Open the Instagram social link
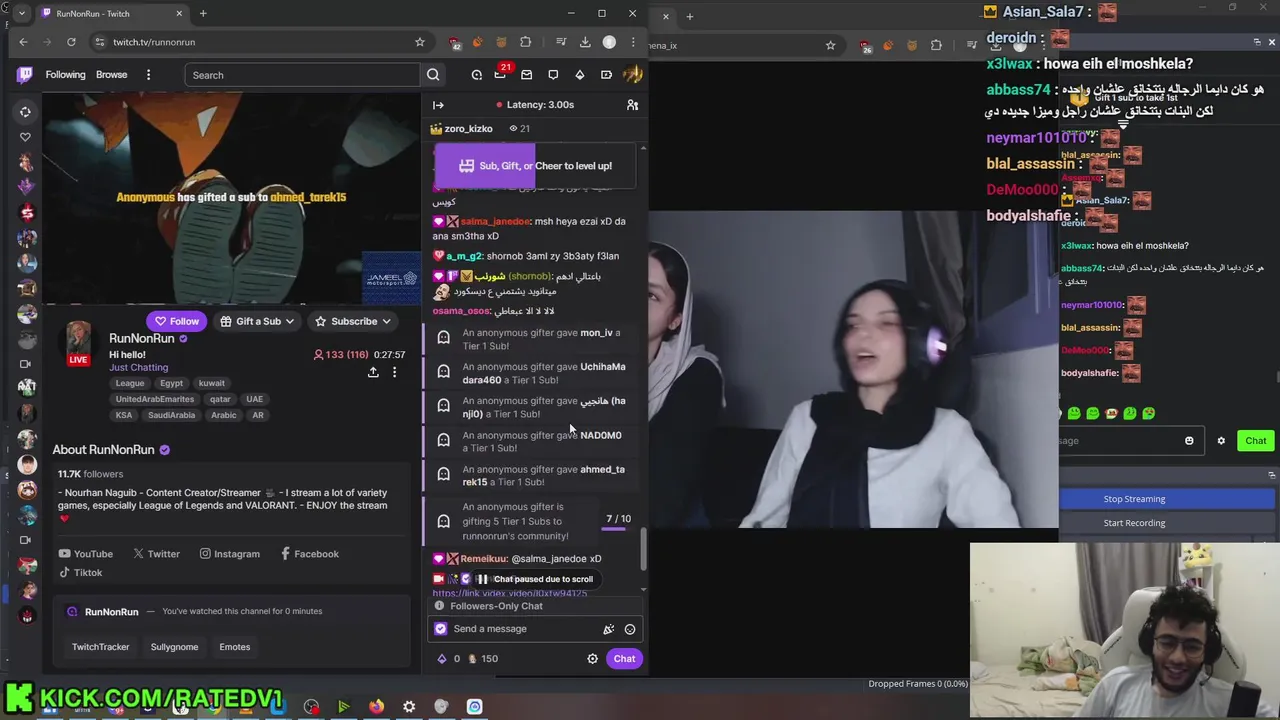This screenshot has width=1280, height=720. pos(229,554)
